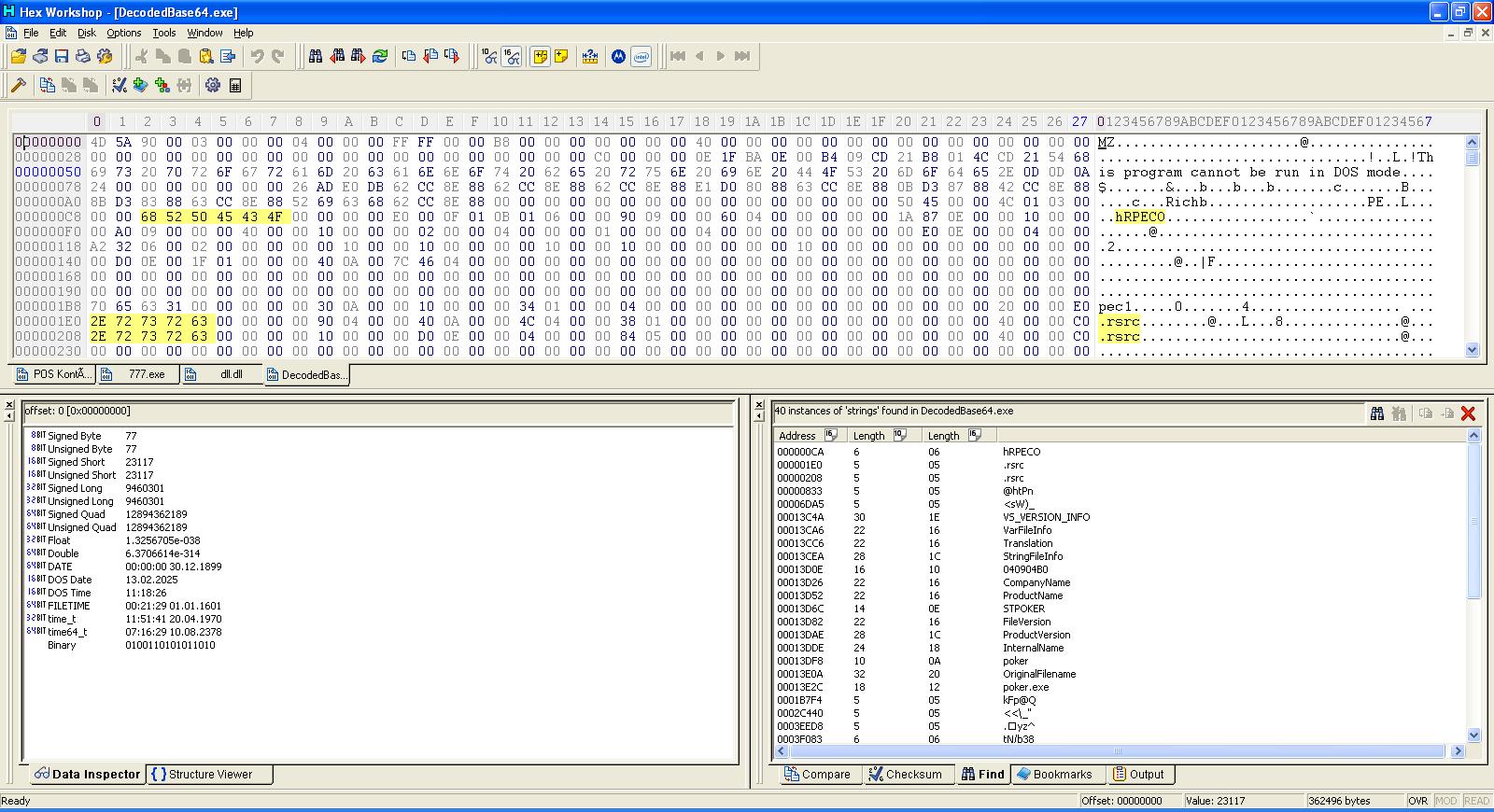Switch to Intel byte order

(641, 56)
